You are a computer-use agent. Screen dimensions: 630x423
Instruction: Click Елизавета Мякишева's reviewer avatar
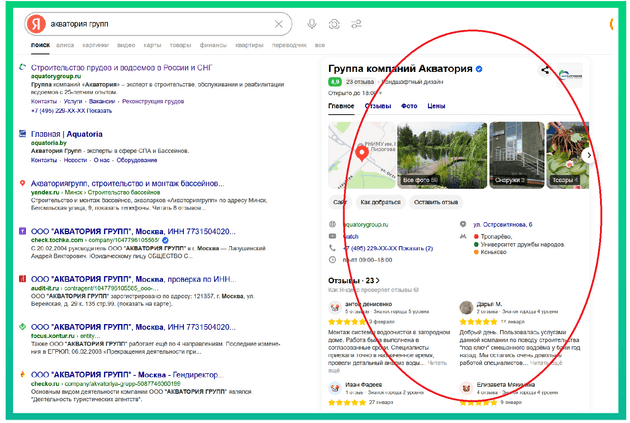[x=466, y=388]
